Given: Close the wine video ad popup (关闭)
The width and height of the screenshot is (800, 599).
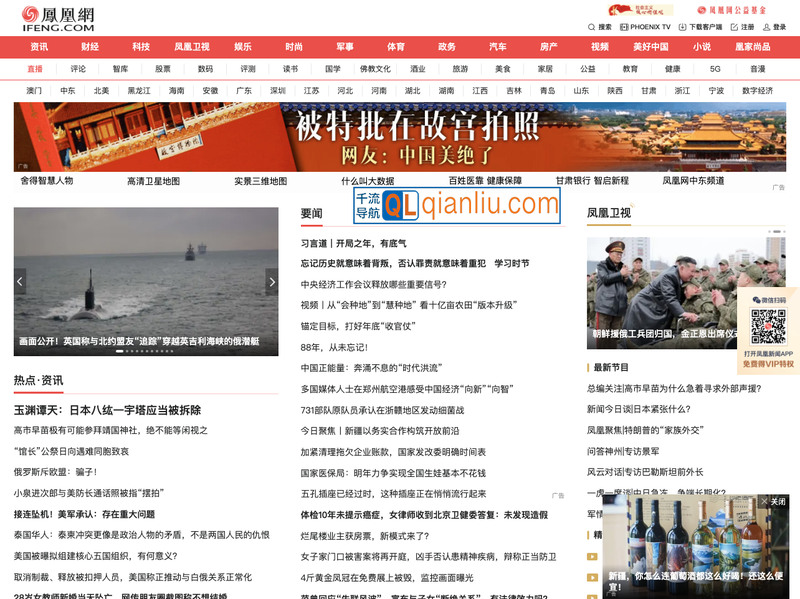Looking at the screenshot, I should click(x=773, y=501).
